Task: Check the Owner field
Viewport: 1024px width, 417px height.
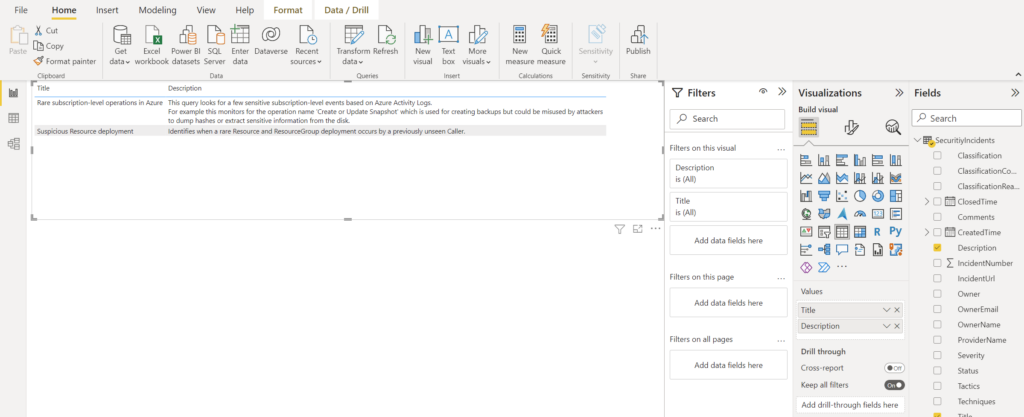Action: click(x=937, y=294)
